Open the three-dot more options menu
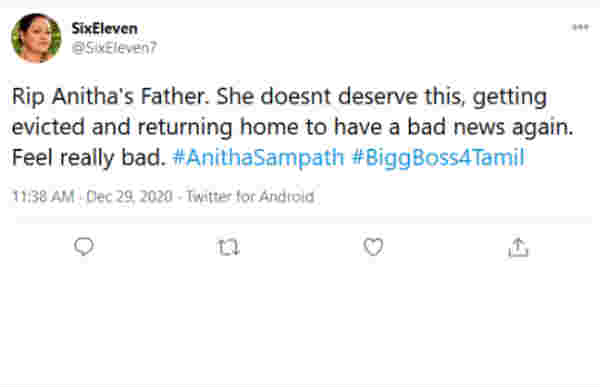The width and height of the screenshot is (600, 388). (x=580, y=27)
